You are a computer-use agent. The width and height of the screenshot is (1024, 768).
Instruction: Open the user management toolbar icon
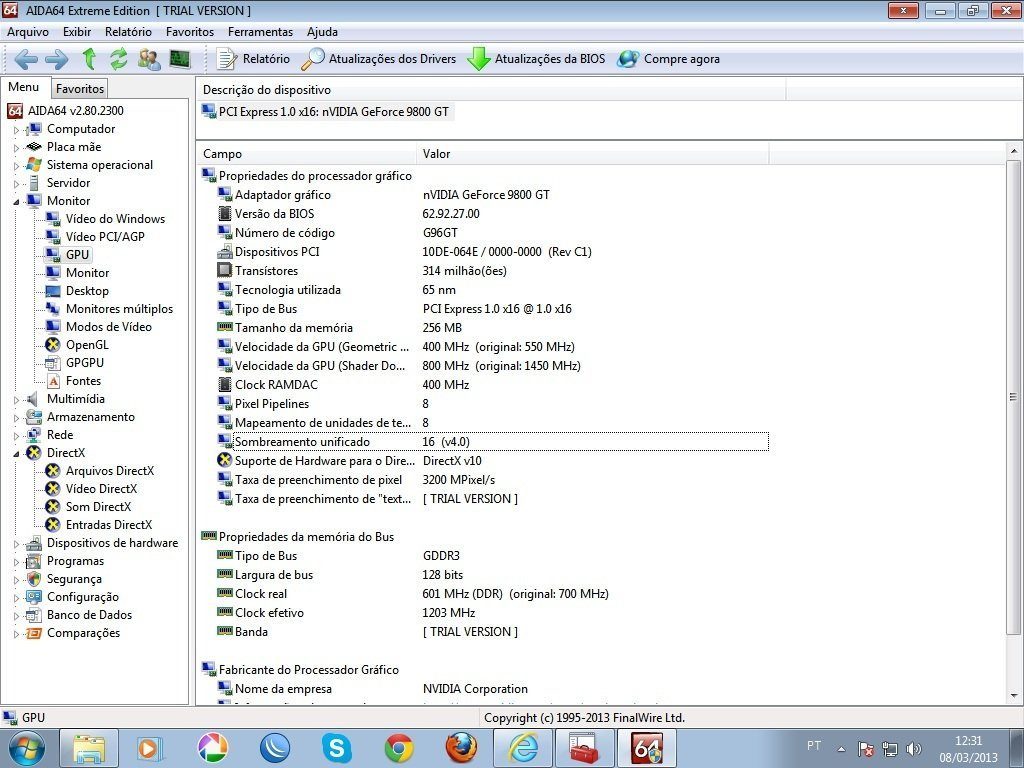[x=150, y=59]
